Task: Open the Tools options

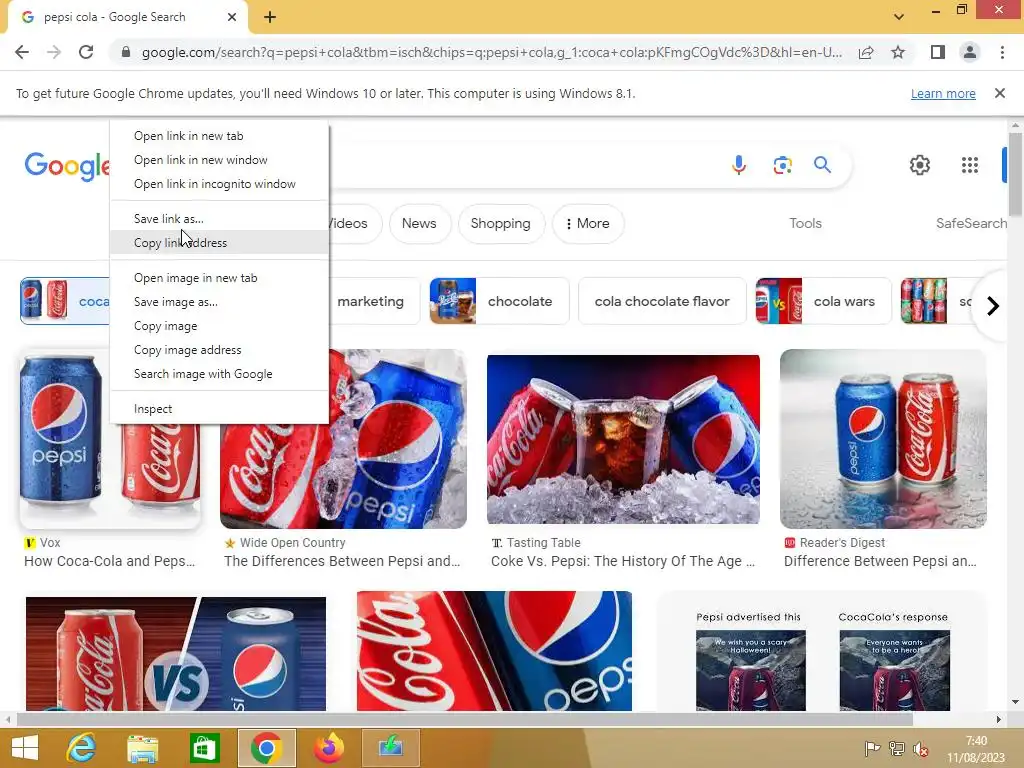Action: 805,223
